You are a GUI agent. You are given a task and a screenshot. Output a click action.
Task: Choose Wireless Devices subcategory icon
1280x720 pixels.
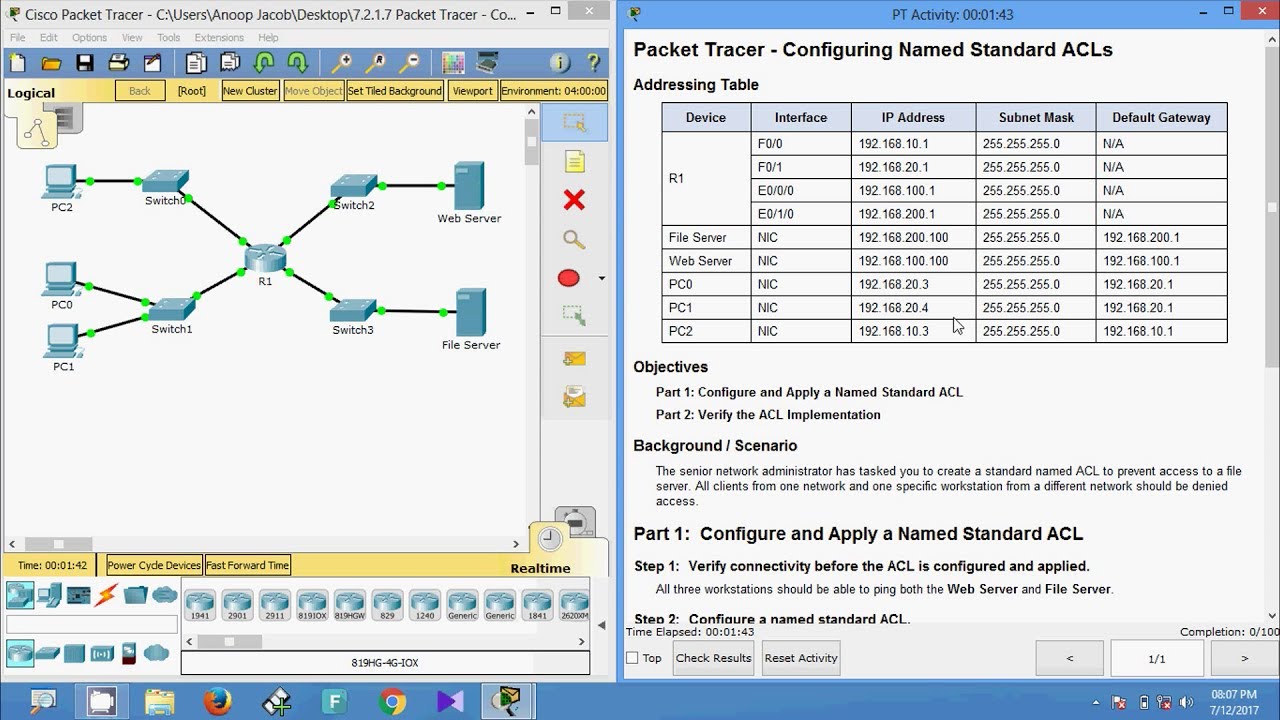[102, 654]
